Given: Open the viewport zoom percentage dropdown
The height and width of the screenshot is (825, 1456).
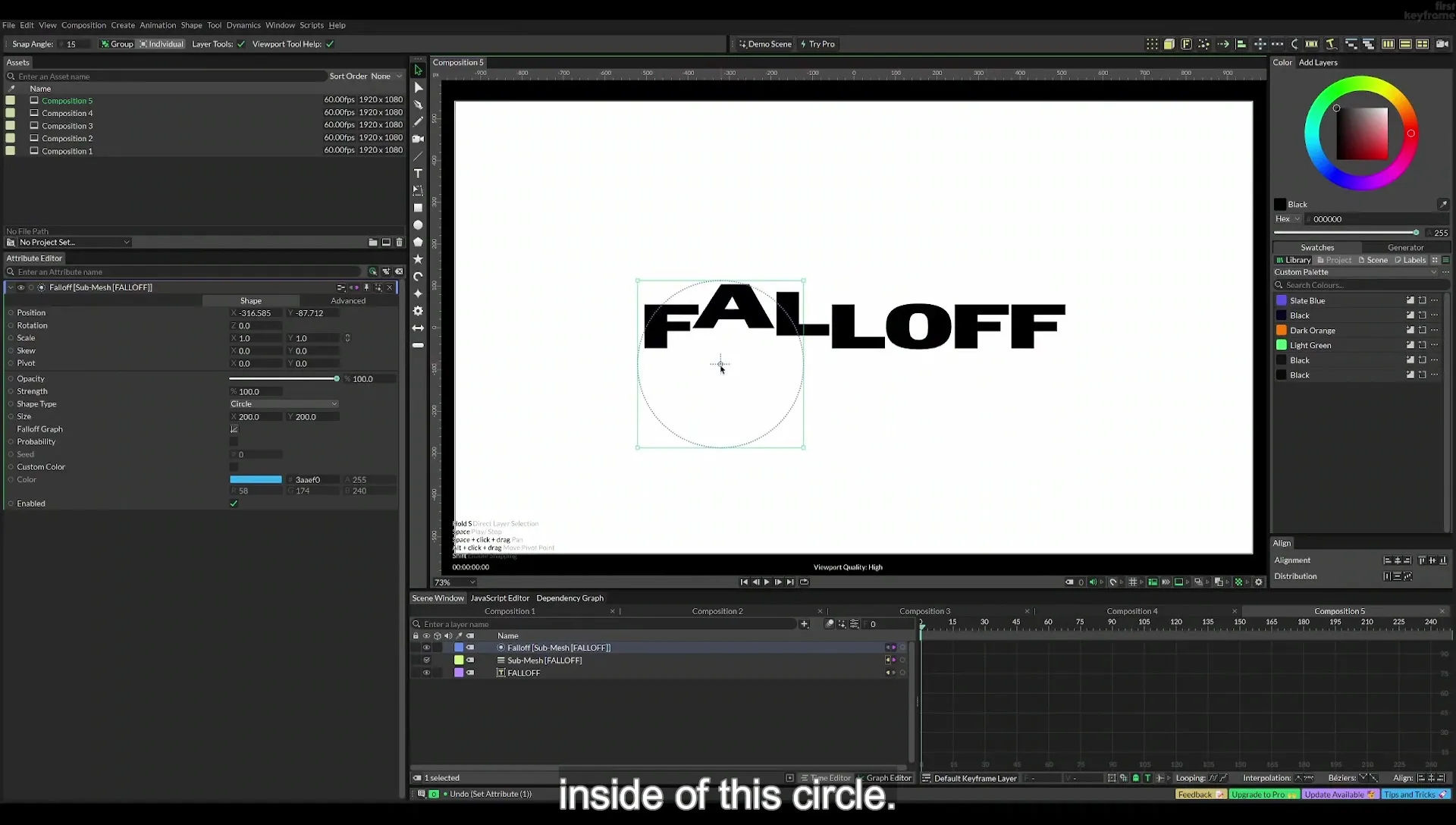Looking at the screenshot, I should 454,582.
